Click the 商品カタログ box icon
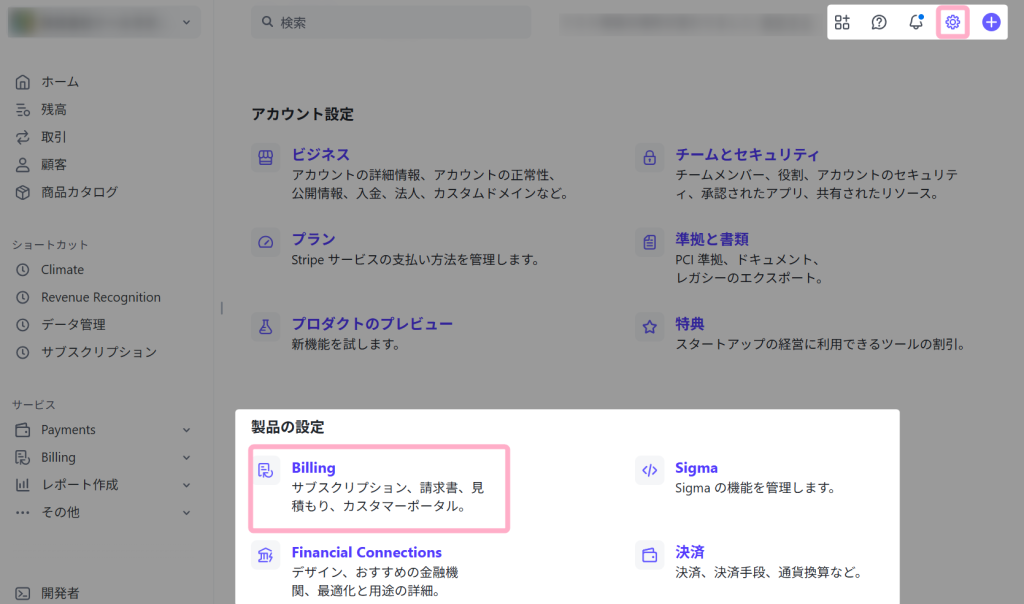1024x604 pixels. pos(23,192)
